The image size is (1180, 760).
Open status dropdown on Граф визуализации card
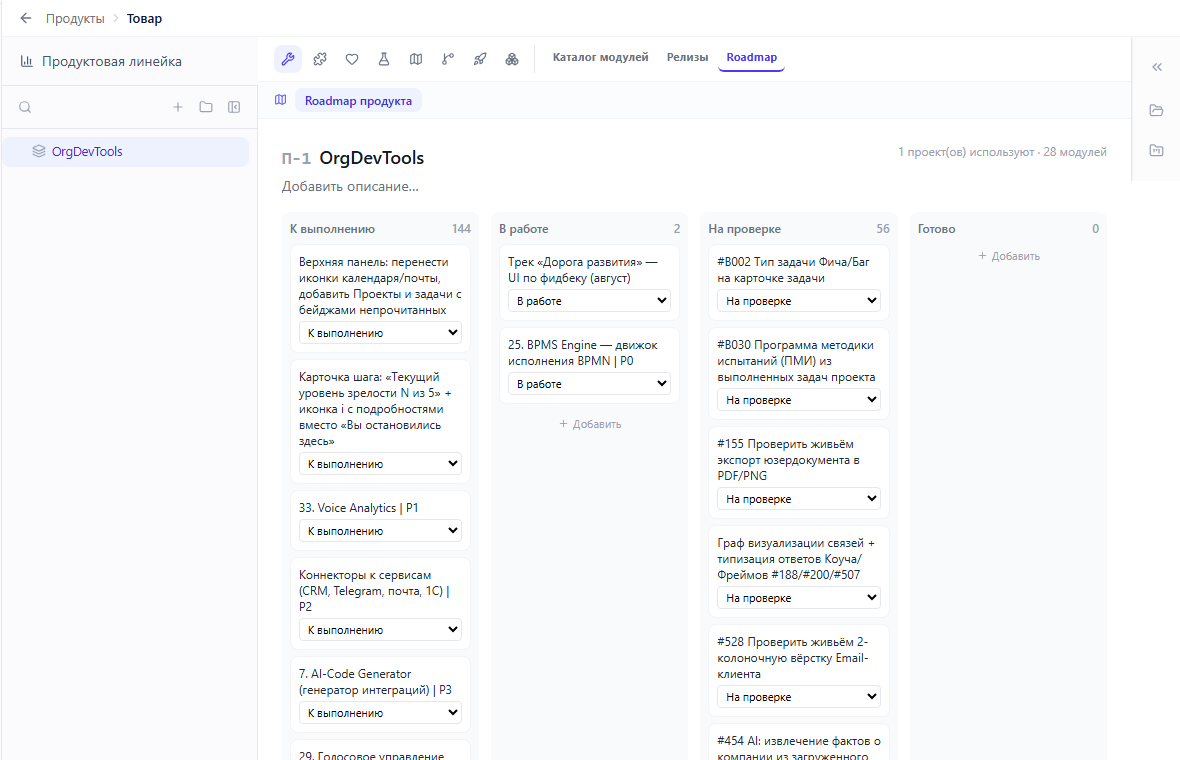[798, 597]
